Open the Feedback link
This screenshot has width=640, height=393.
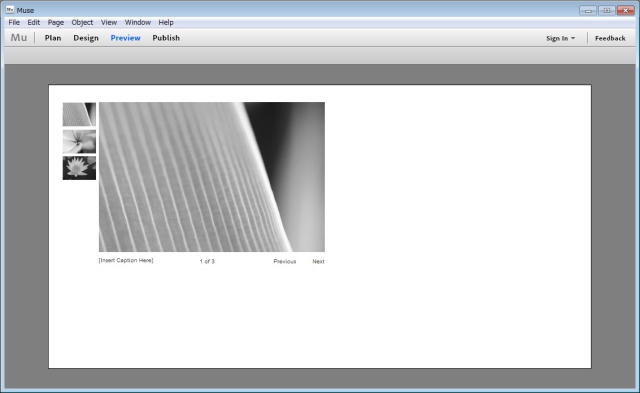tap(610, 38)
